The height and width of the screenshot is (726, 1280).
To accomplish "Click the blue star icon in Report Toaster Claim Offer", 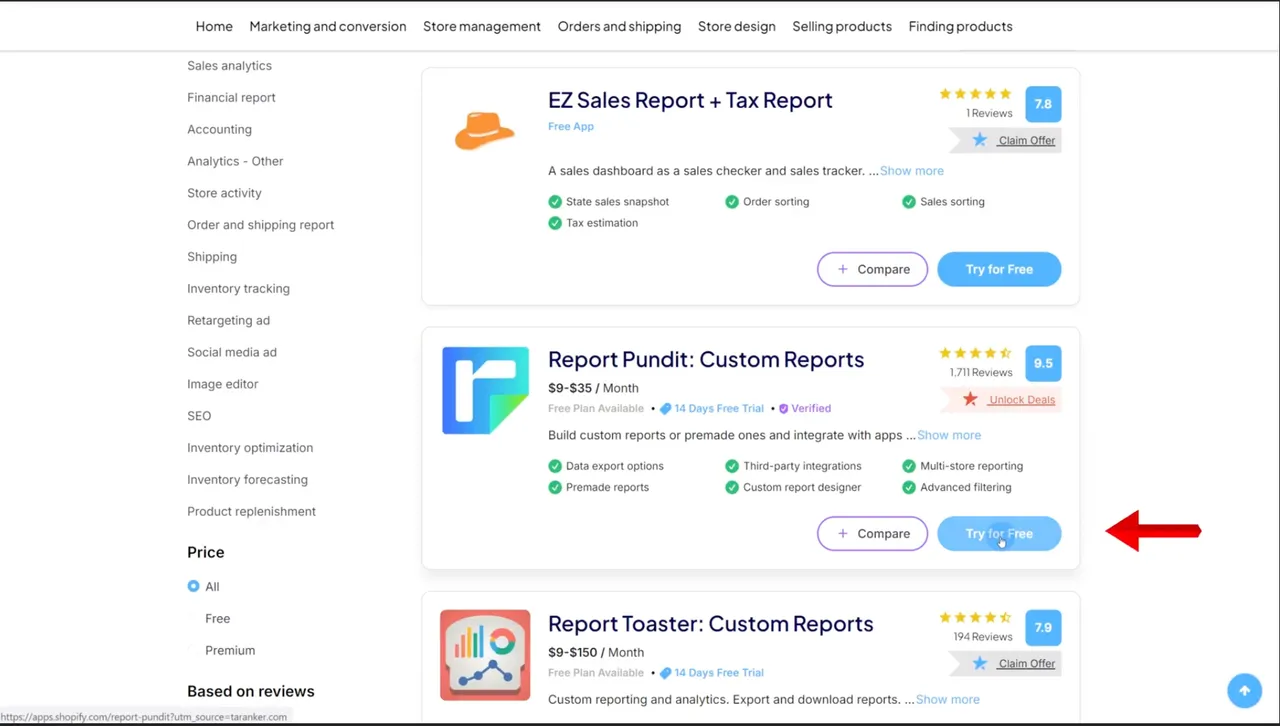I will [x=980, y=663].
